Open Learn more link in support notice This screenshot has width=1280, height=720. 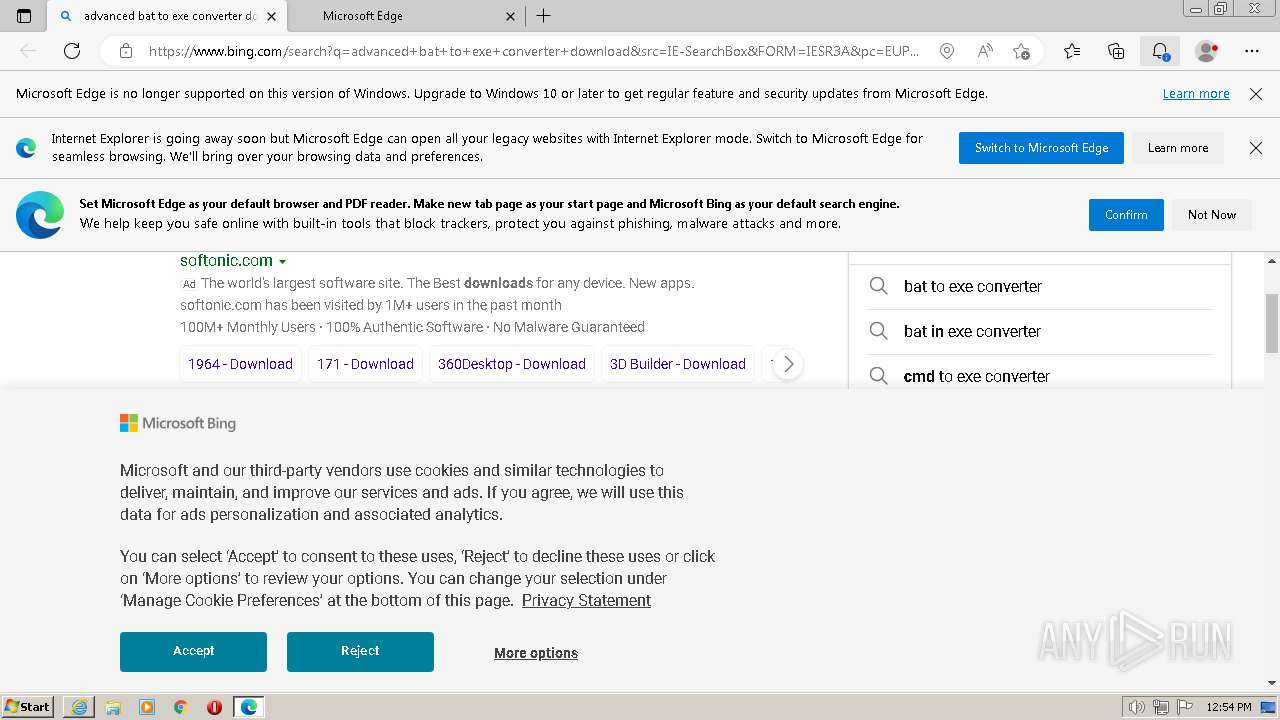[1196, 94]
